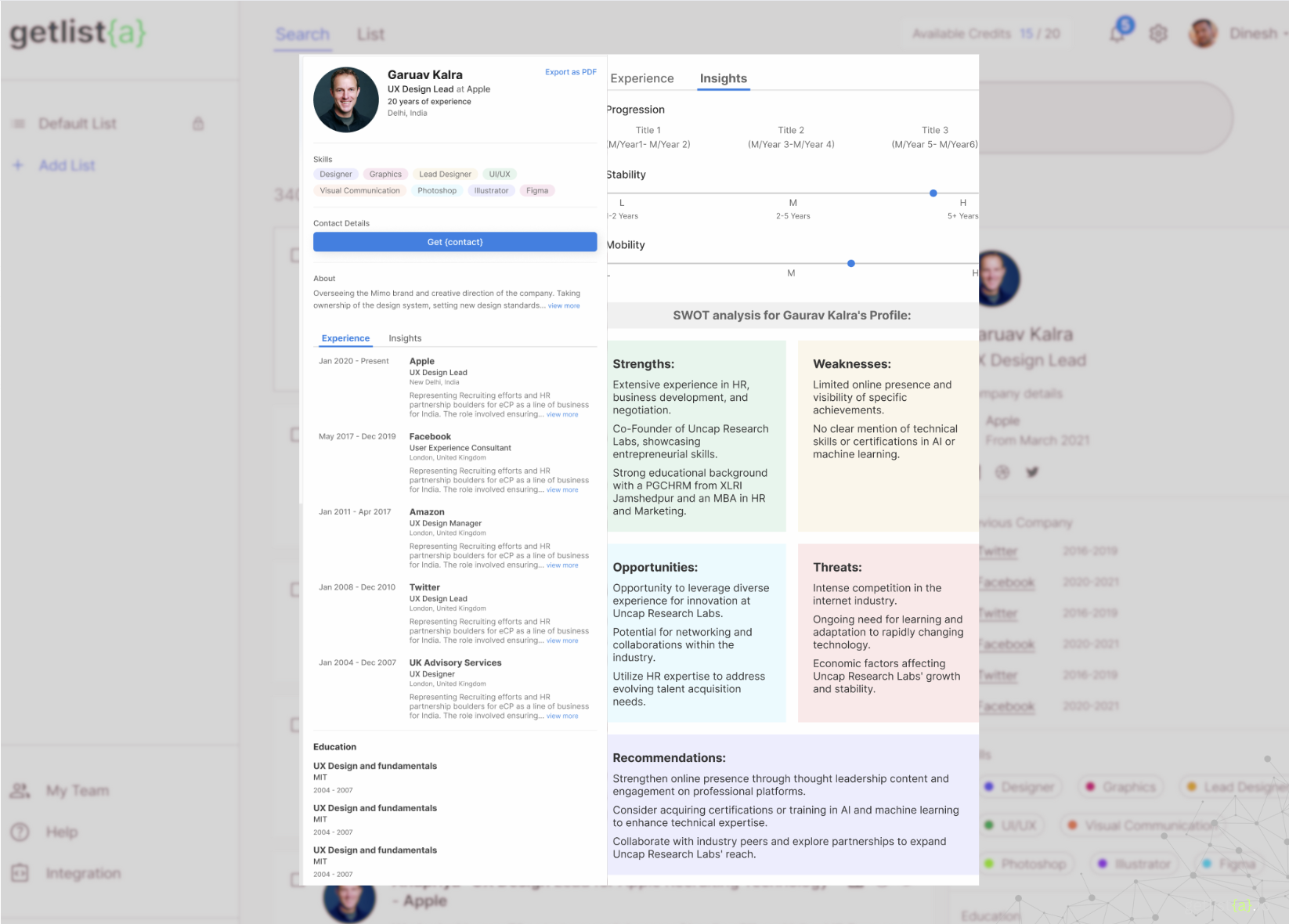Adjust the Mobility slider handle
This screenshot has width=1289, height=924.
coord(851,263)
